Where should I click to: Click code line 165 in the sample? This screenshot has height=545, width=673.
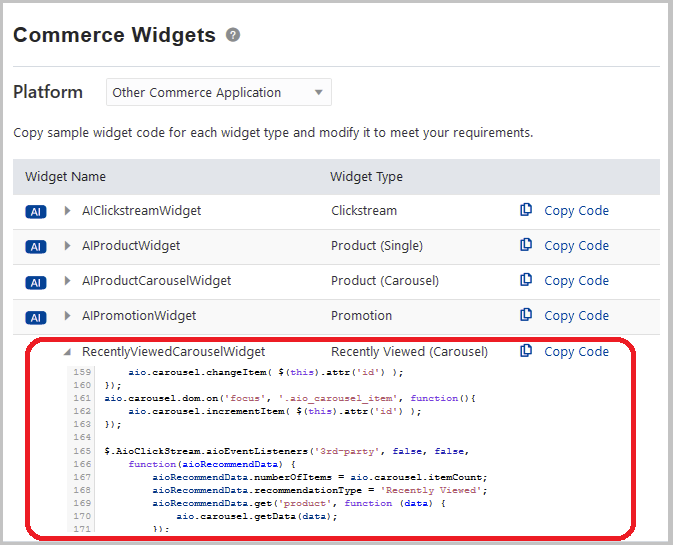[286, 451]
